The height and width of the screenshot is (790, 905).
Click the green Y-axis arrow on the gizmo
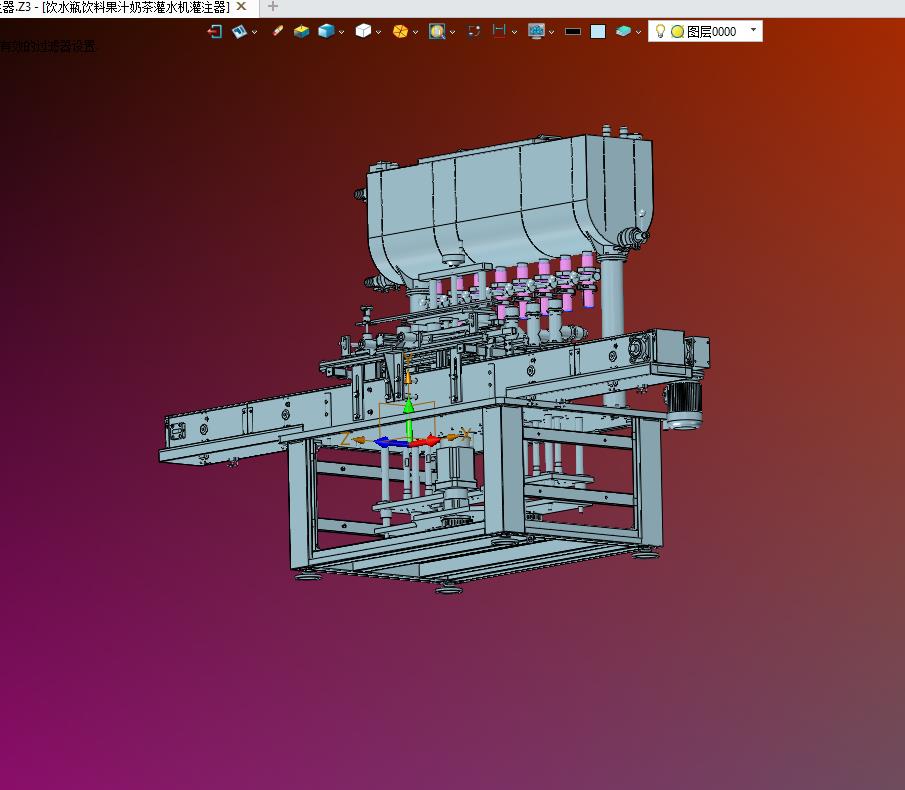click(408, 408)
